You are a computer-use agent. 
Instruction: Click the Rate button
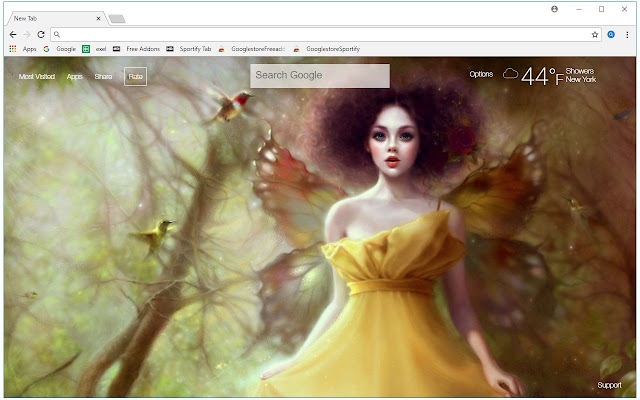pos(136,77)
